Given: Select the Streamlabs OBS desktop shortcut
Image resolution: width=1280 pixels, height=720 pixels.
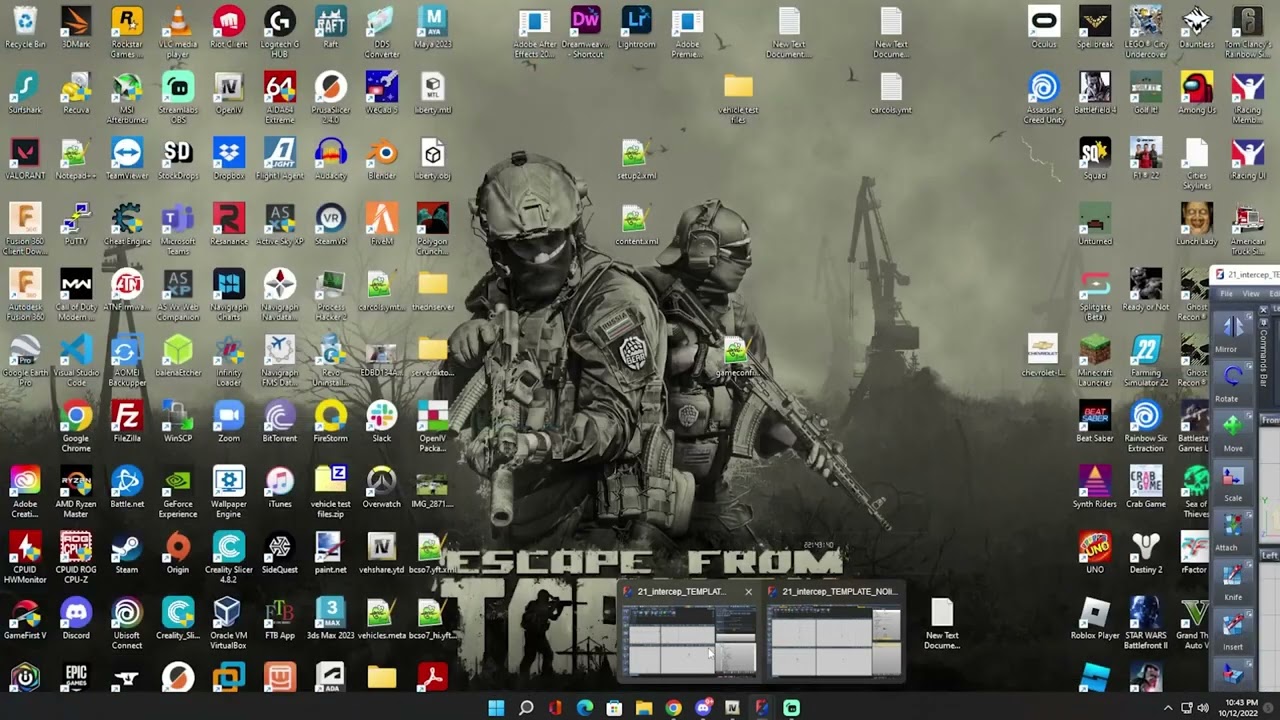Looking at the screenshot, I should 178,98.
